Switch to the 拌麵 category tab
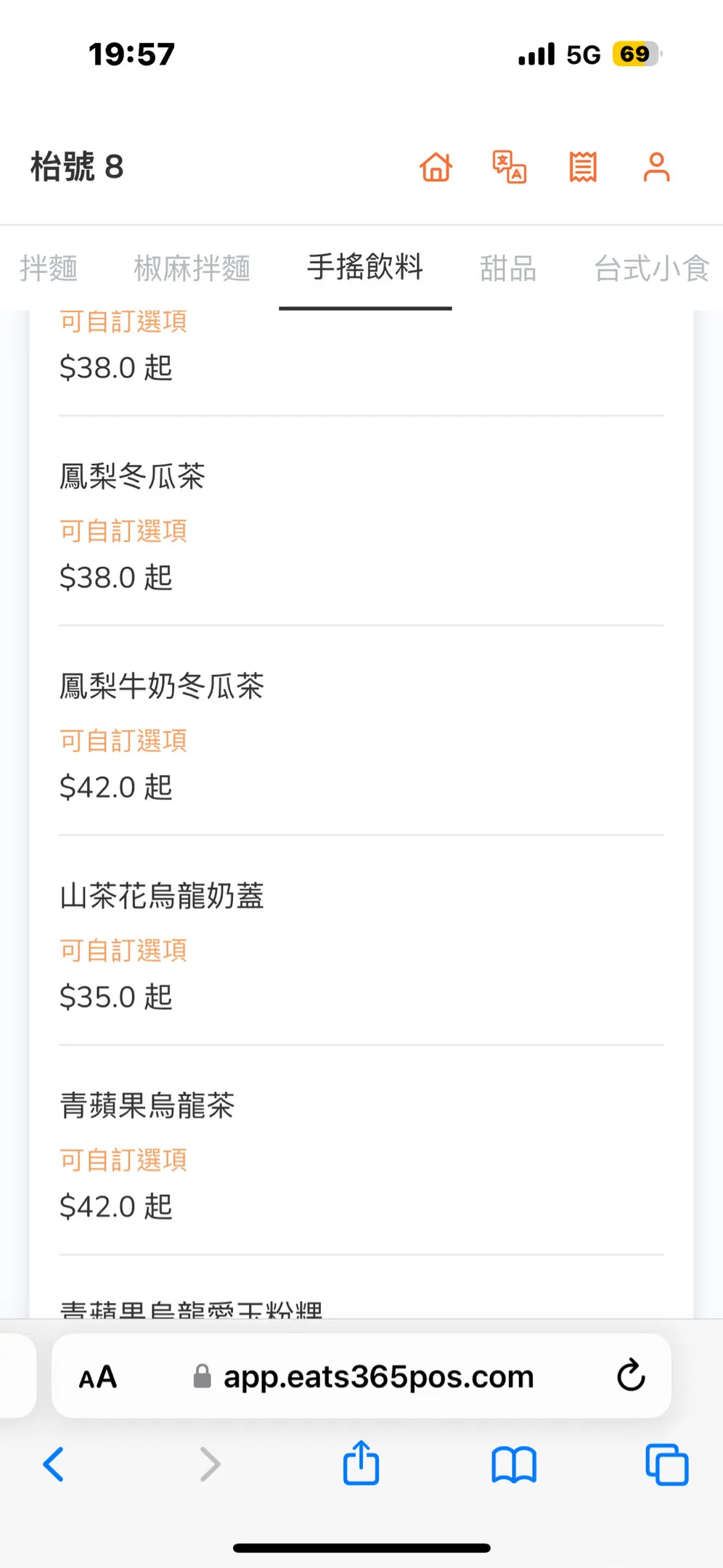 tap(49, 269)
